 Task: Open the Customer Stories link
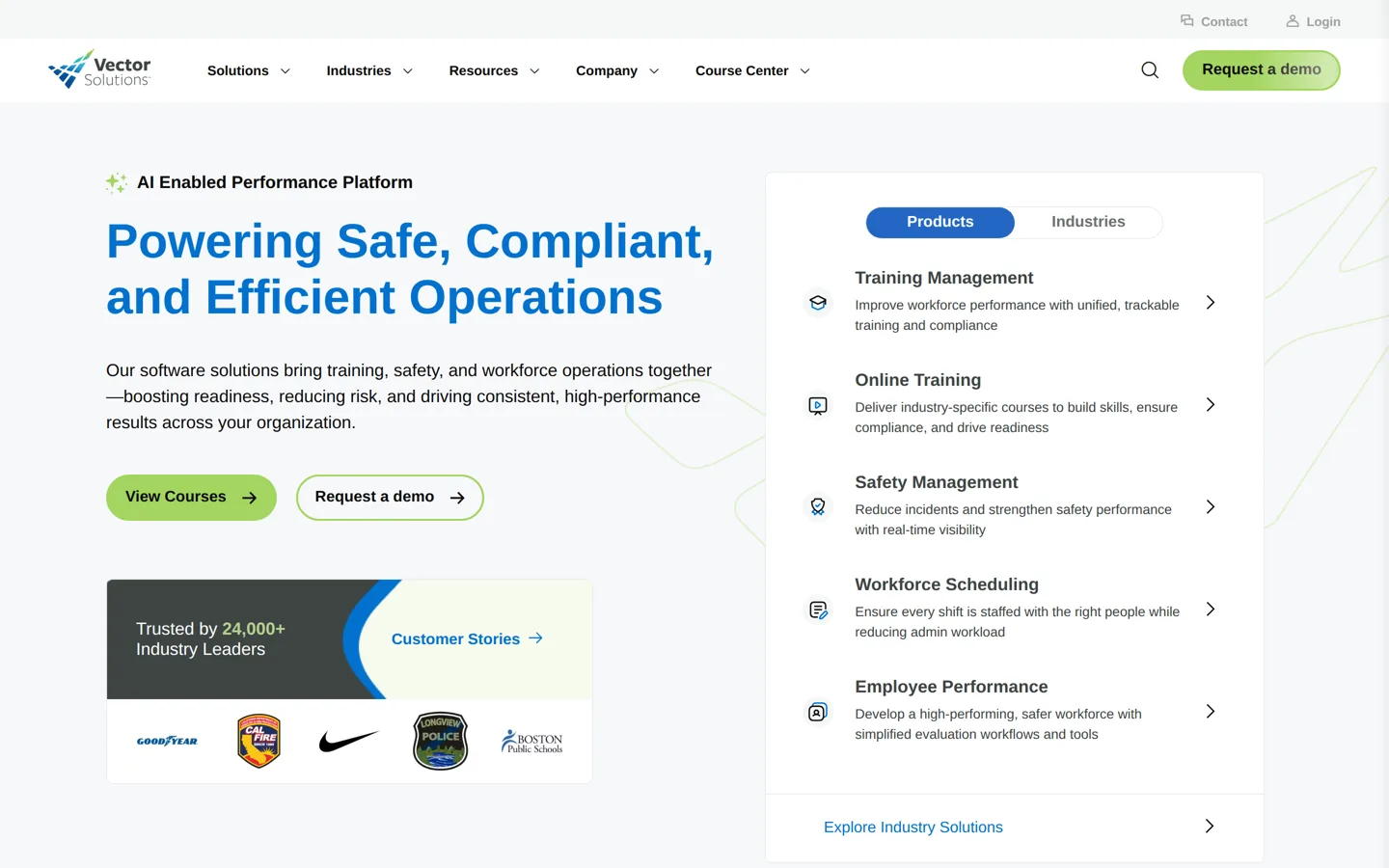point(467,638)
